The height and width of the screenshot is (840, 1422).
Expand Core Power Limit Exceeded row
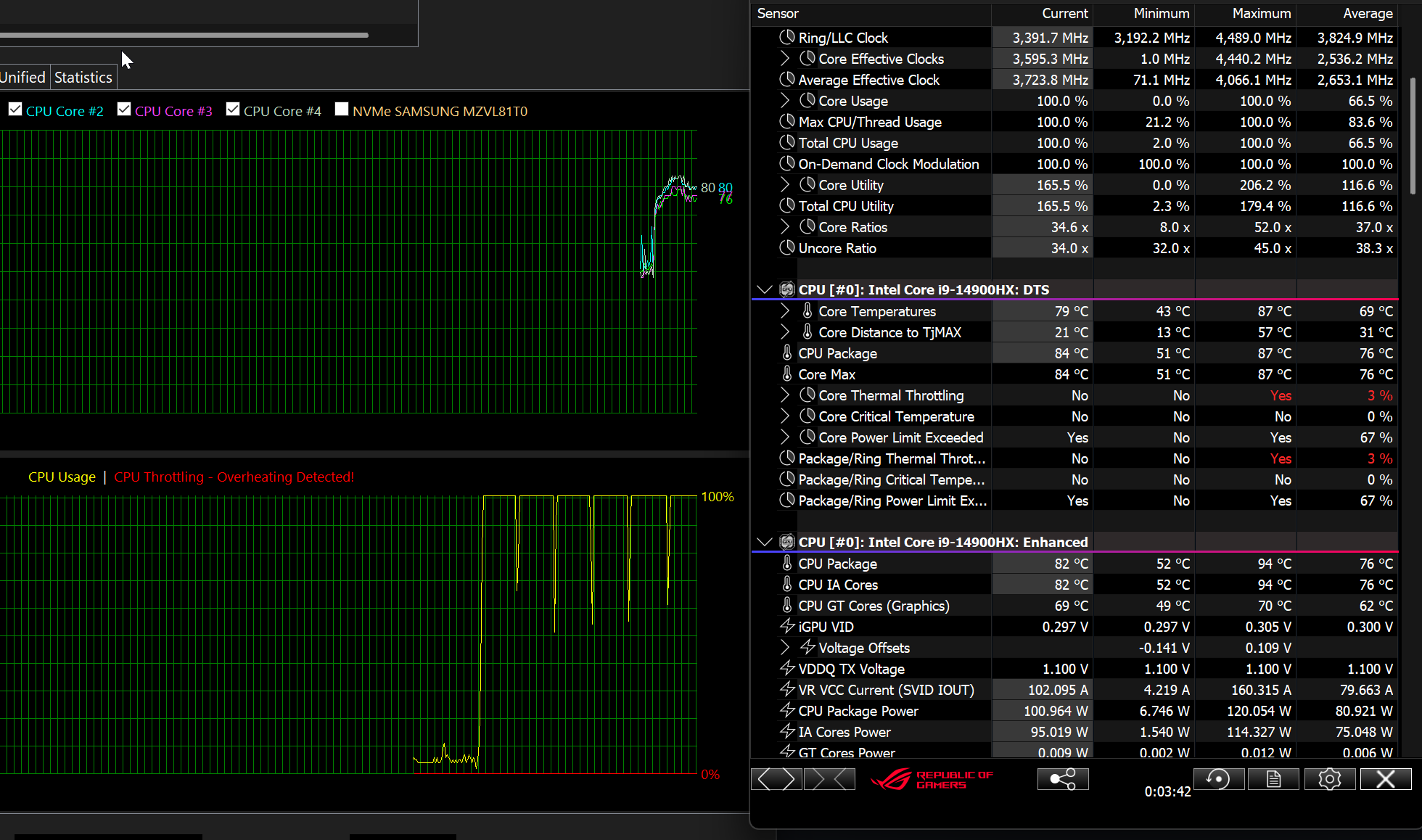pyautogui.click(x=785, y=437)
